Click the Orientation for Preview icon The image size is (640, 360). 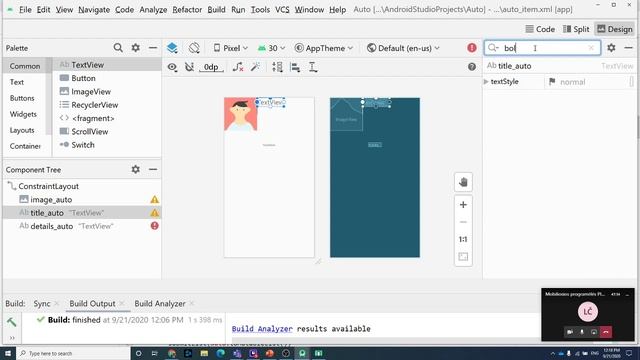pyautogui.click(x=194, y=48)
